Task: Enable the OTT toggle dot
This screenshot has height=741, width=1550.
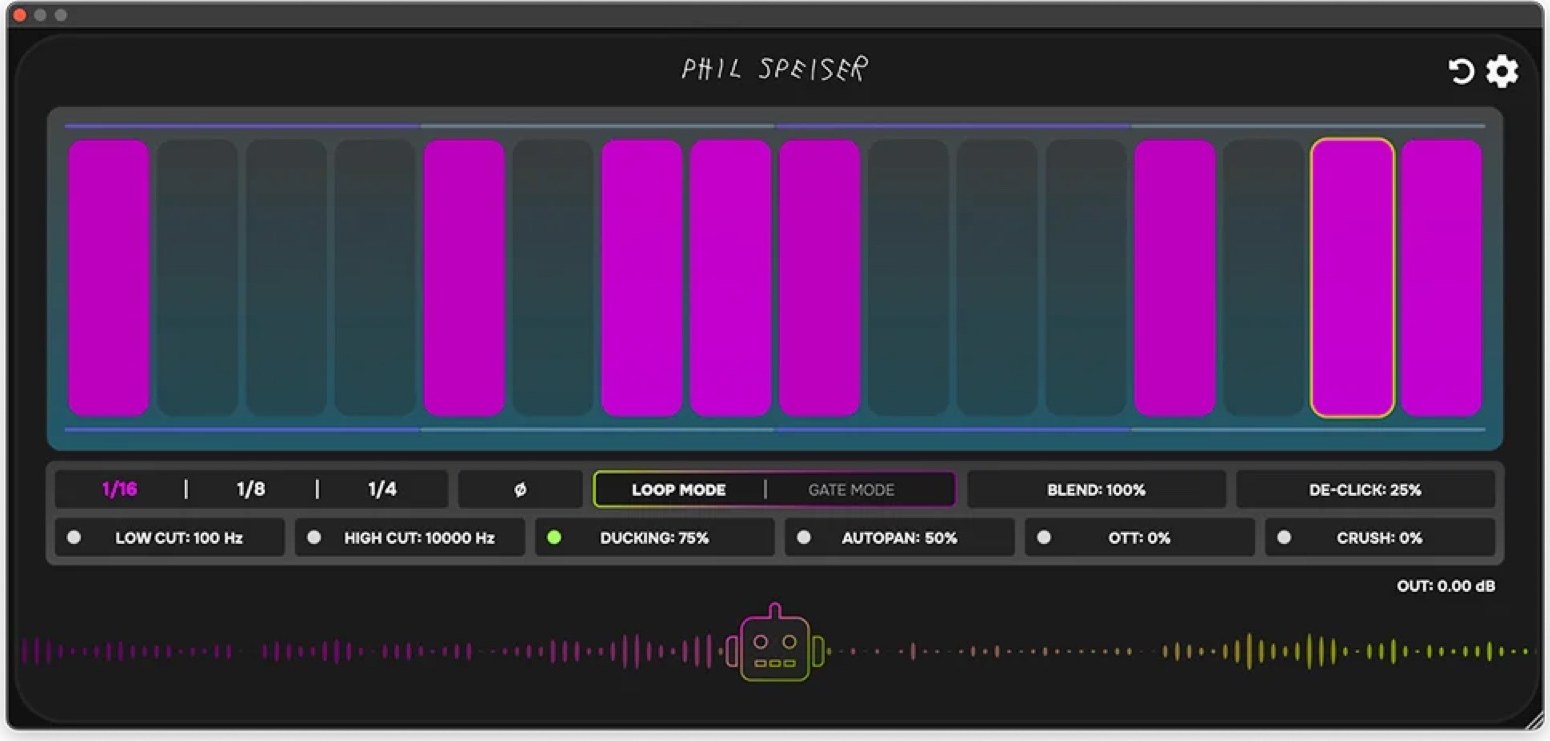Action: 1044,538
